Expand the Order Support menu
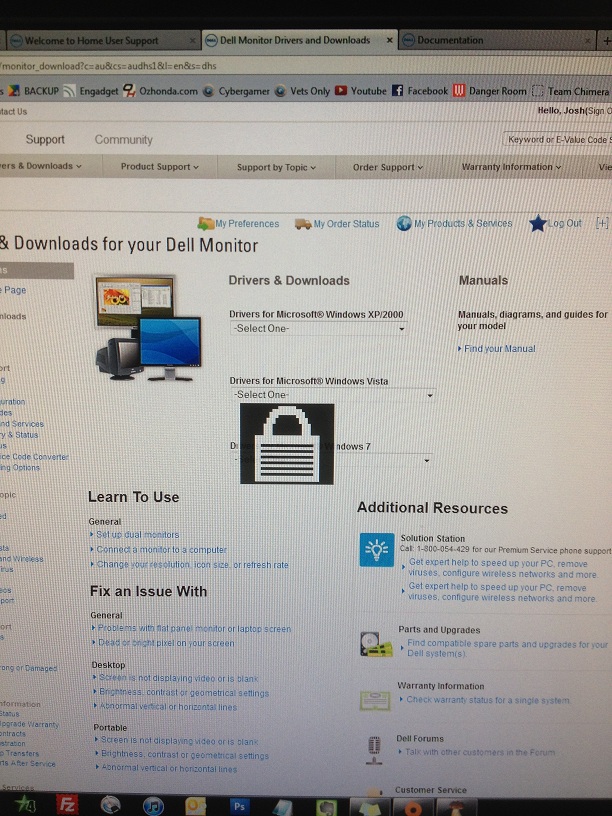The height and width of the screenshot is (816, 612). (x=388, y=167)
